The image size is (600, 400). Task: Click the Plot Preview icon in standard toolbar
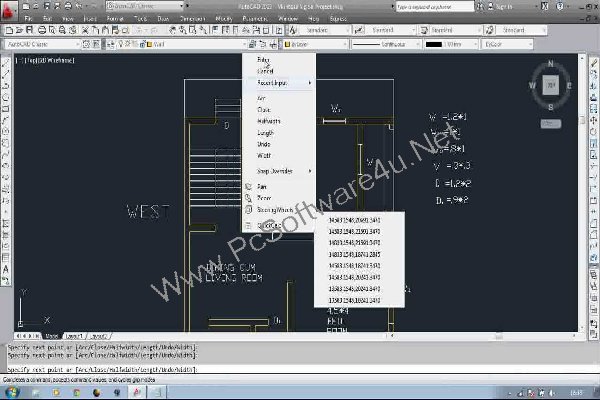pos(52,30)
